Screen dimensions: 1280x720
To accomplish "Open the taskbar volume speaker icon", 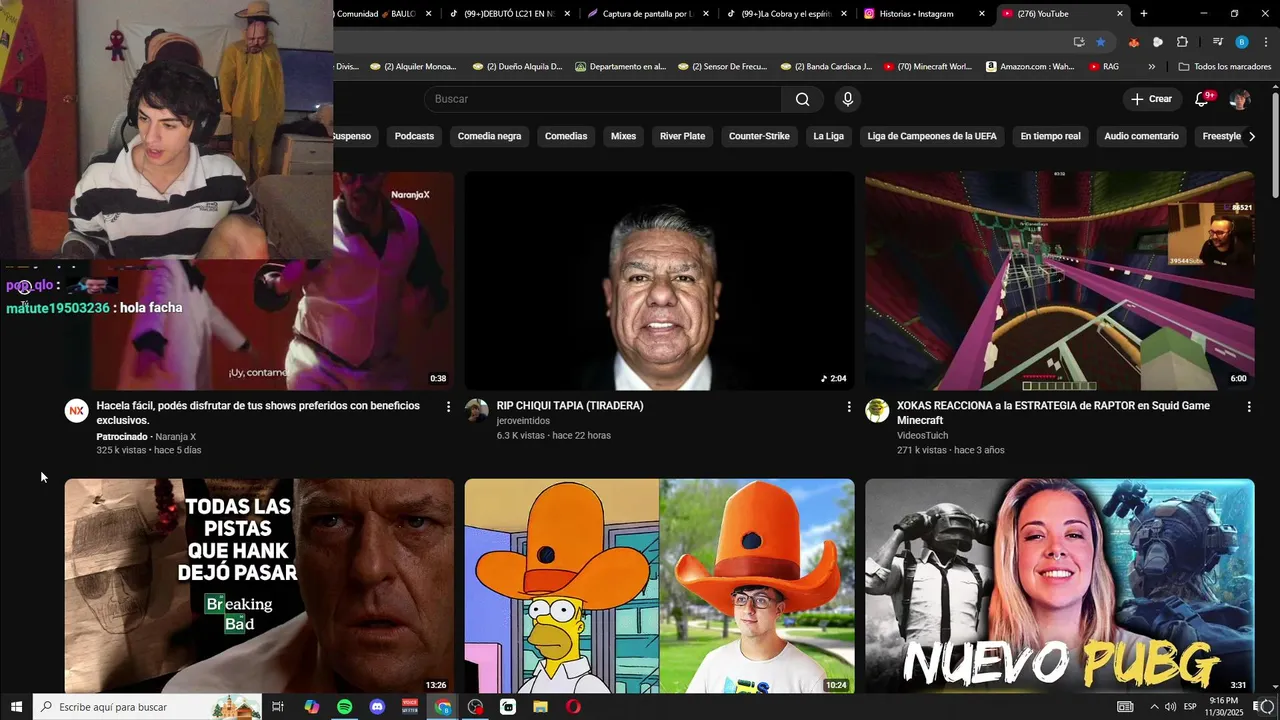I will click(1170, 707).
